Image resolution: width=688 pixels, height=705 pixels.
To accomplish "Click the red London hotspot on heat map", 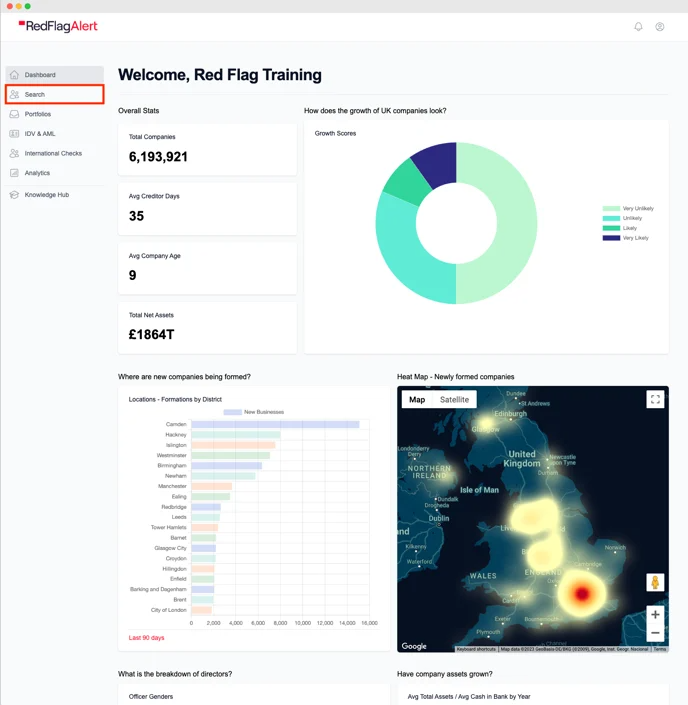I will point(582,594).
